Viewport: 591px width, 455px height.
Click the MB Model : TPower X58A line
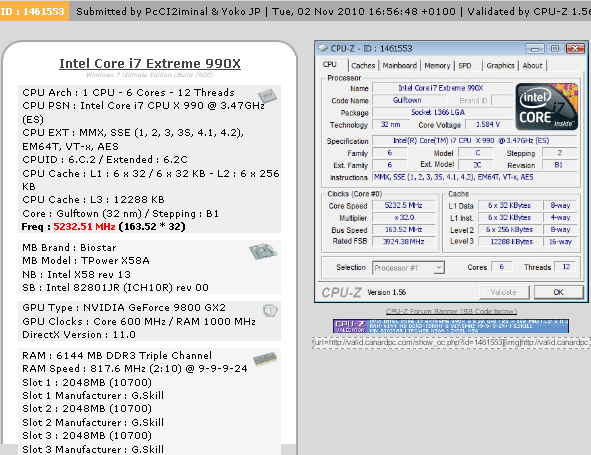coord(86,261)
